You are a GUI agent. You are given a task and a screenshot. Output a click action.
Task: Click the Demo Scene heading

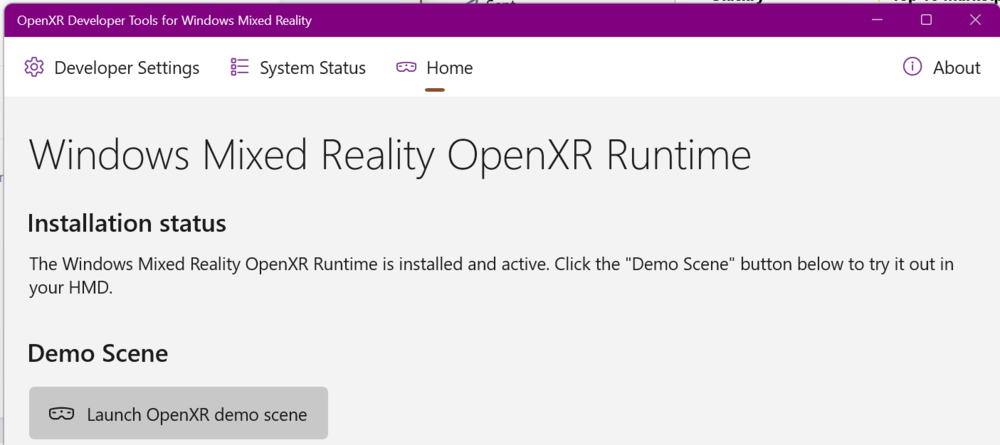98,353
